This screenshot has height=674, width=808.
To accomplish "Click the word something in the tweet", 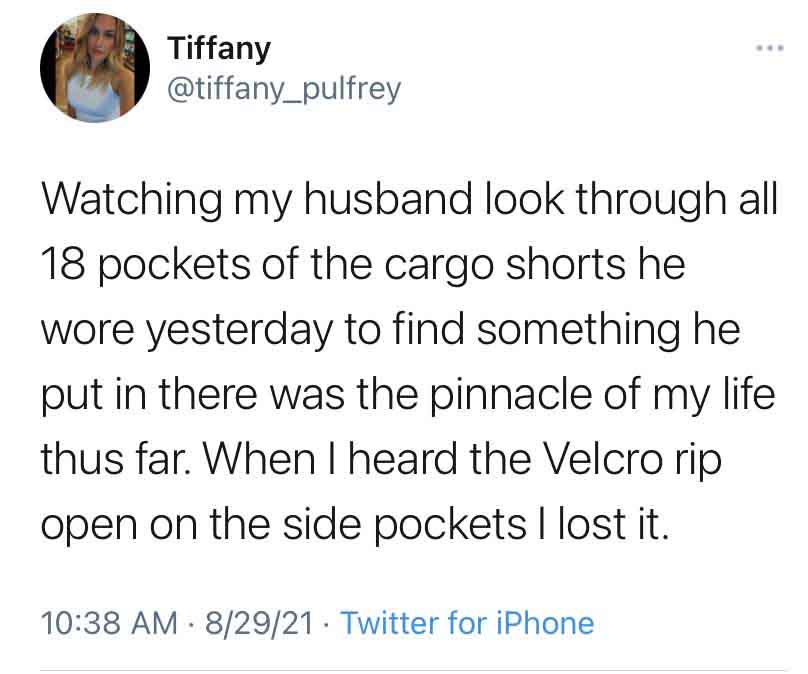I will coord(578,331).
